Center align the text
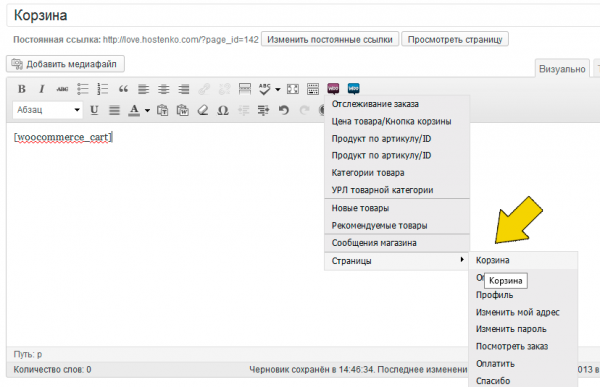The height and width of the screenshot is (387, 600). point(164,89)
